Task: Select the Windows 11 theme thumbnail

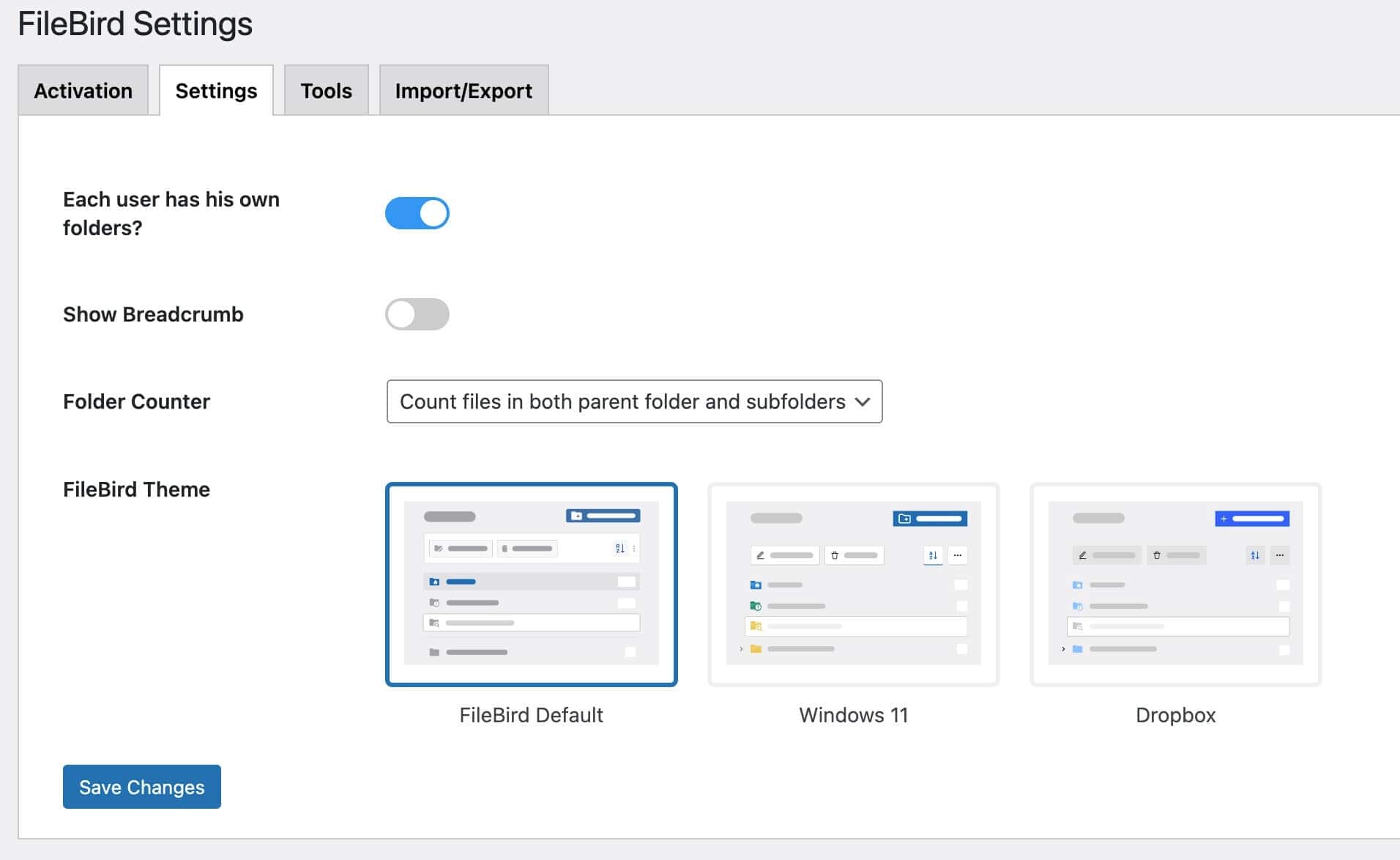Action: pos(853,584)
